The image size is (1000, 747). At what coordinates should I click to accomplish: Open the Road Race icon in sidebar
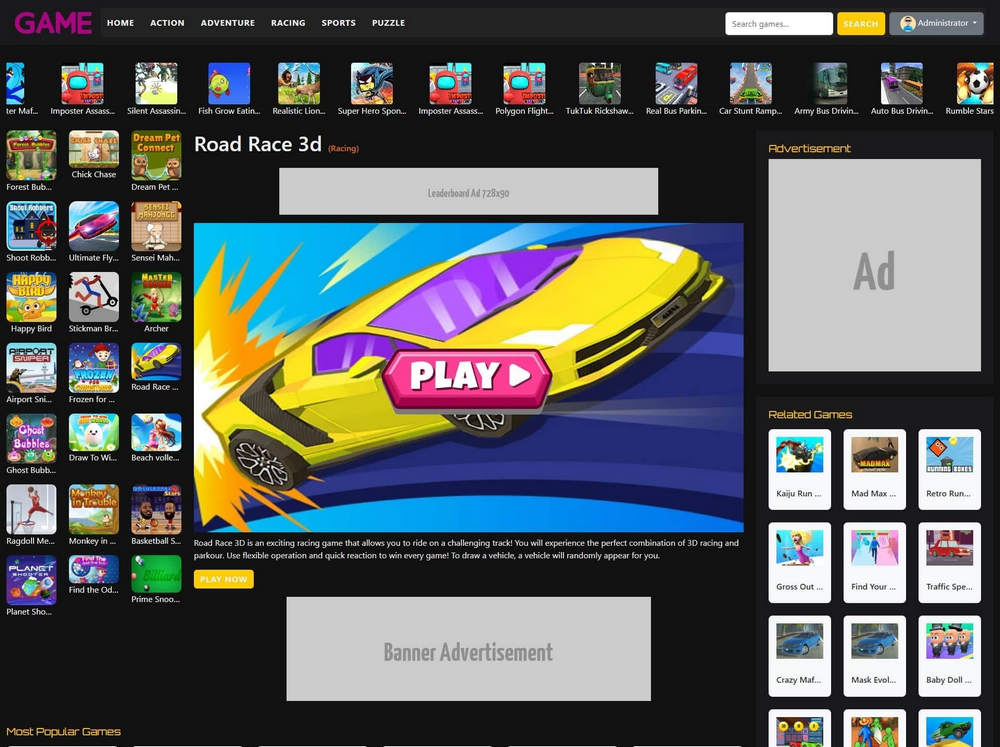pos(156,362)
